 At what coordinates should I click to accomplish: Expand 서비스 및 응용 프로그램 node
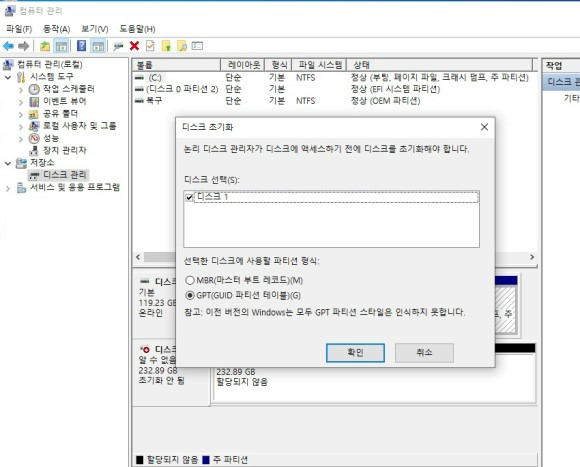point(8,188)
